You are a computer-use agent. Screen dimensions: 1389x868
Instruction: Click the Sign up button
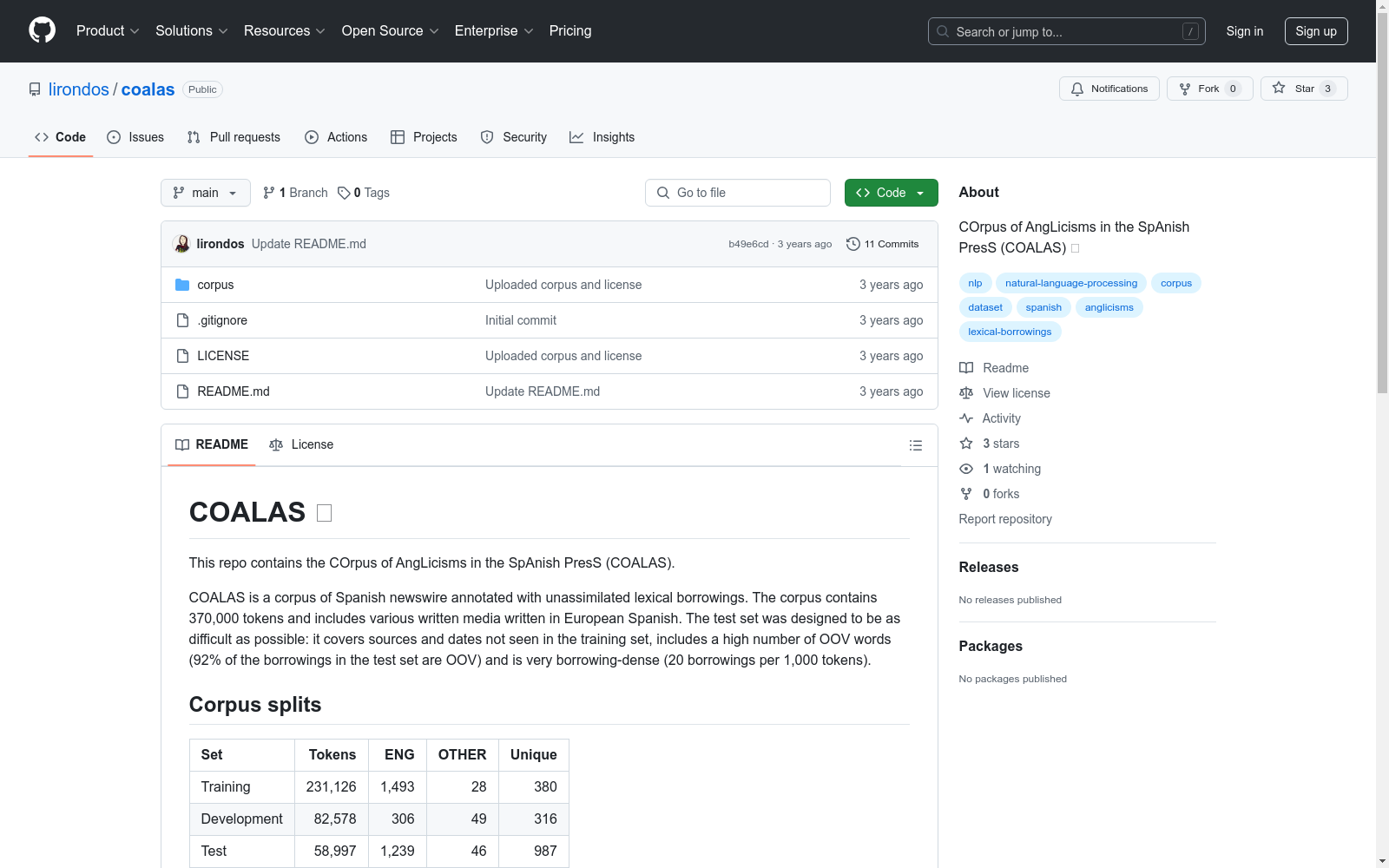point(1316,31)
